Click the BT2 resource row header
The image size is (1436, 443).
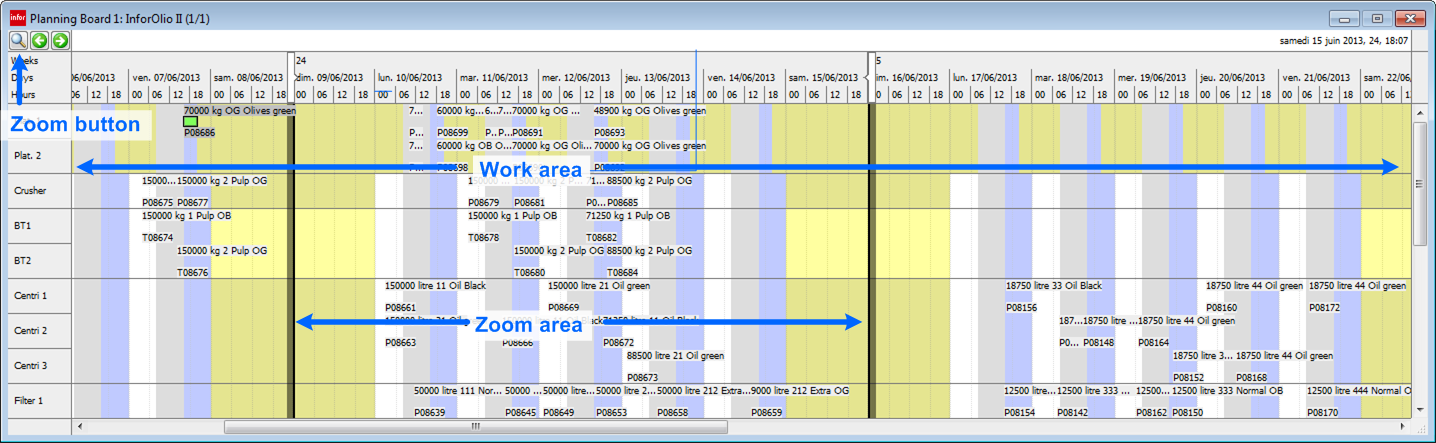pyautogui.click(x=38, y=261)
